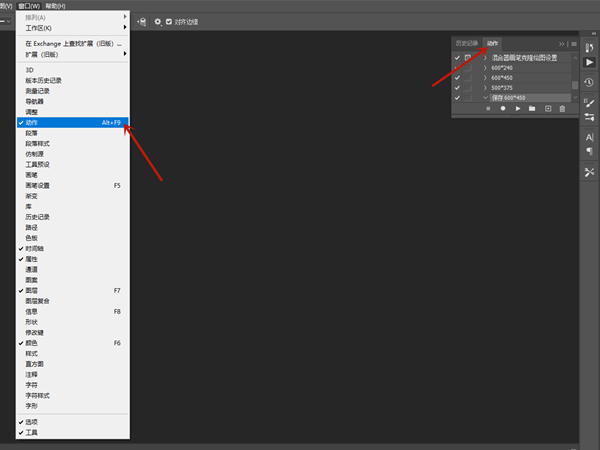This screenshot has width=600, height=450.
Task: Choose 颜色 F6 from the Window menu
Action: click(73, 343)
